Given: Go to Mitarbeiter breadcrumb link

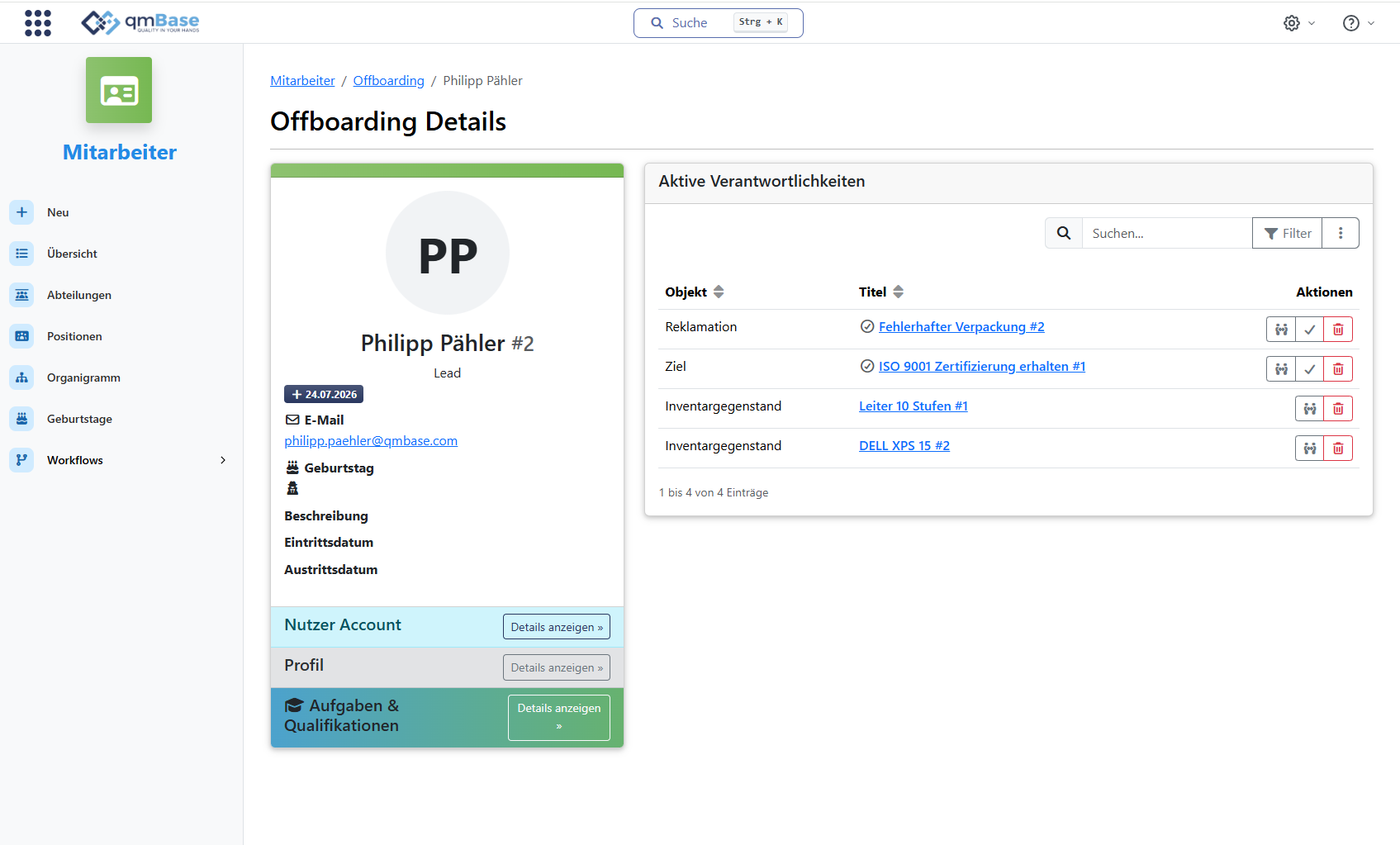Looking at the screenshot, I should coord(302,81).
